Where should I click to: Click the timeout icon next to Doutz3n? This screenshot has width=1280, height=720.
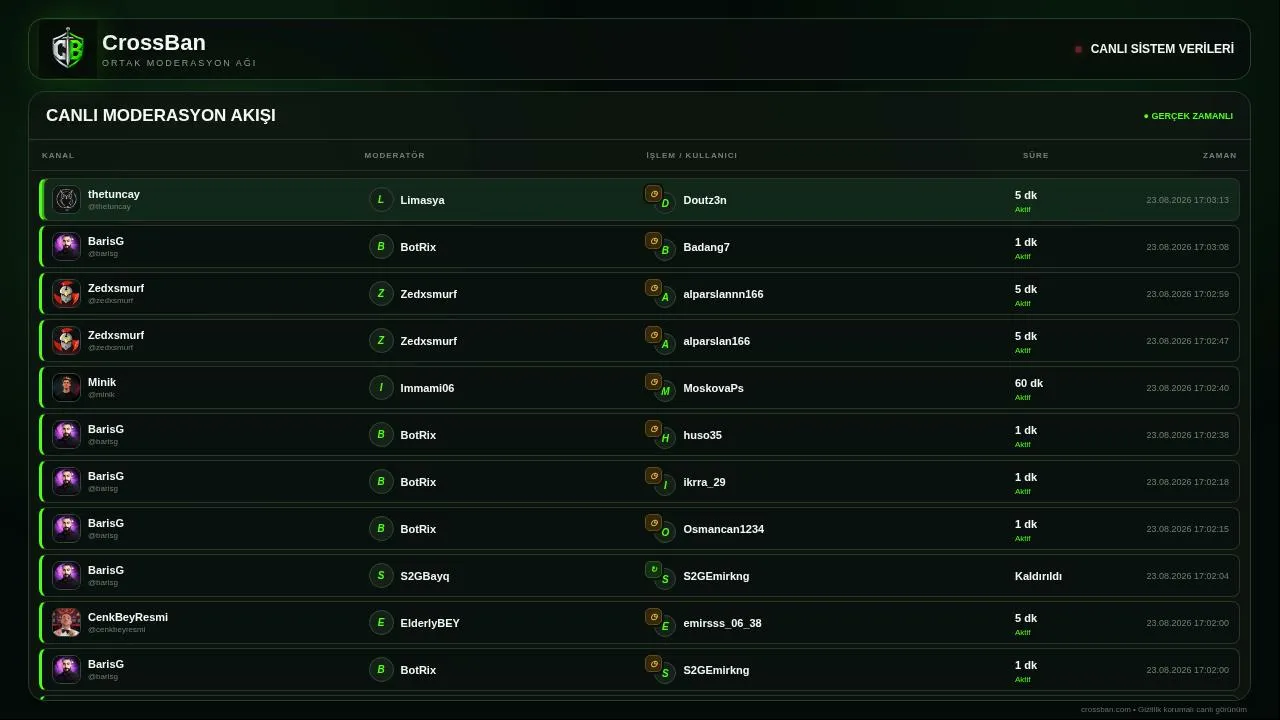653,194
